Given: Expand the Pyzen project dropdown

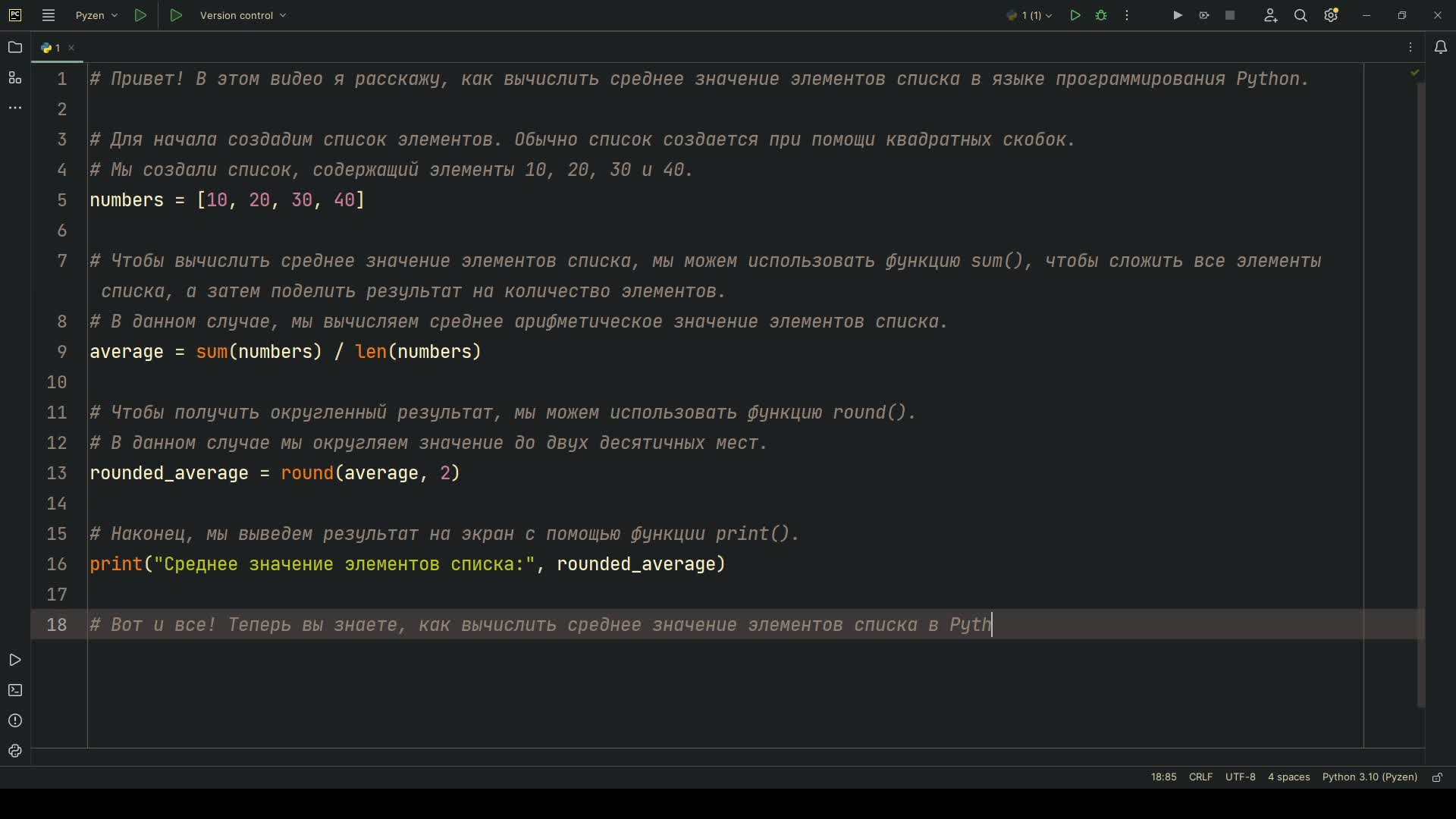Looking at the screenshot, I should [x=96, y=15].
